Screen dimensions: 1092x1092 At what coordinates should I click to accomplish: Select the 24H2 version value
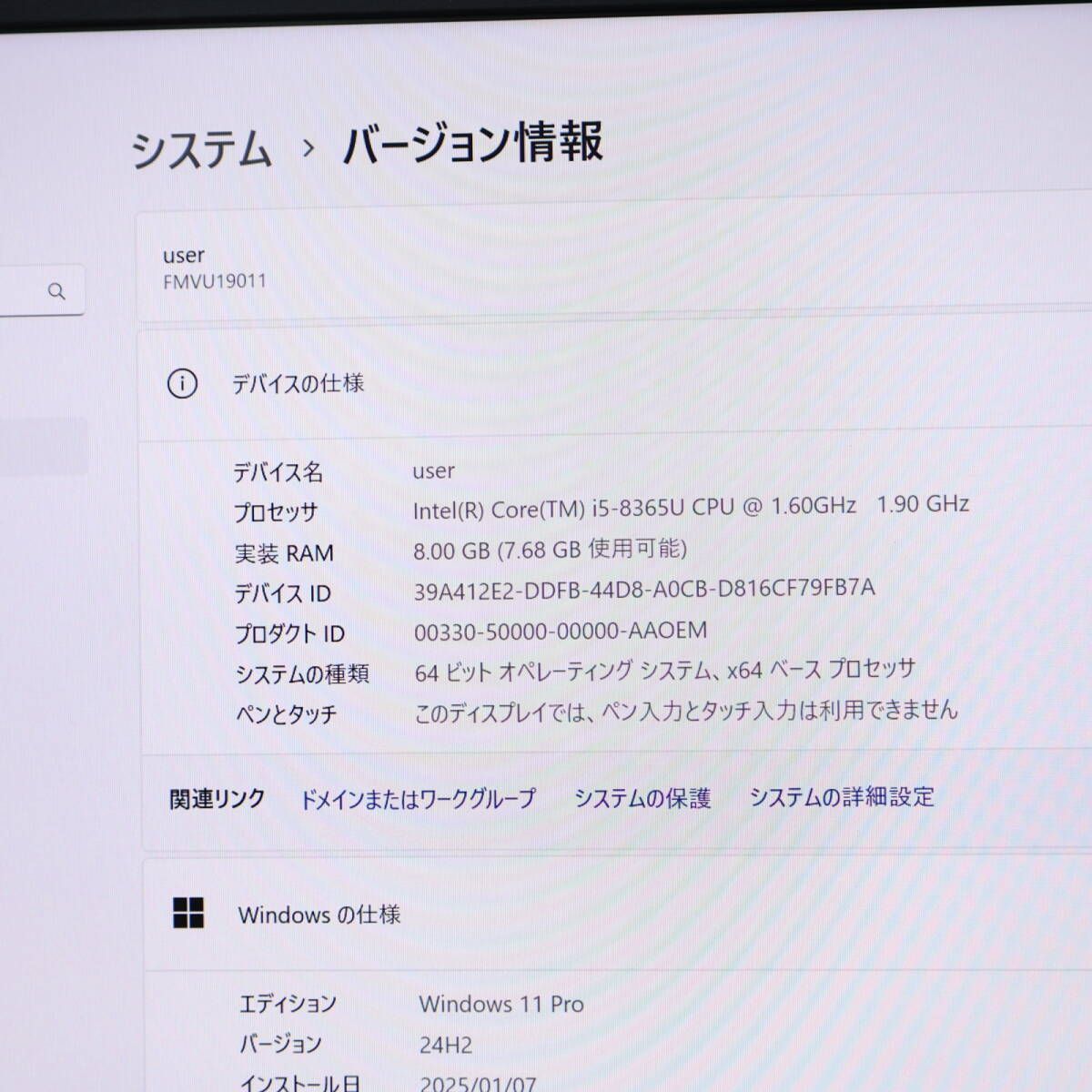tap(446, 1046)
